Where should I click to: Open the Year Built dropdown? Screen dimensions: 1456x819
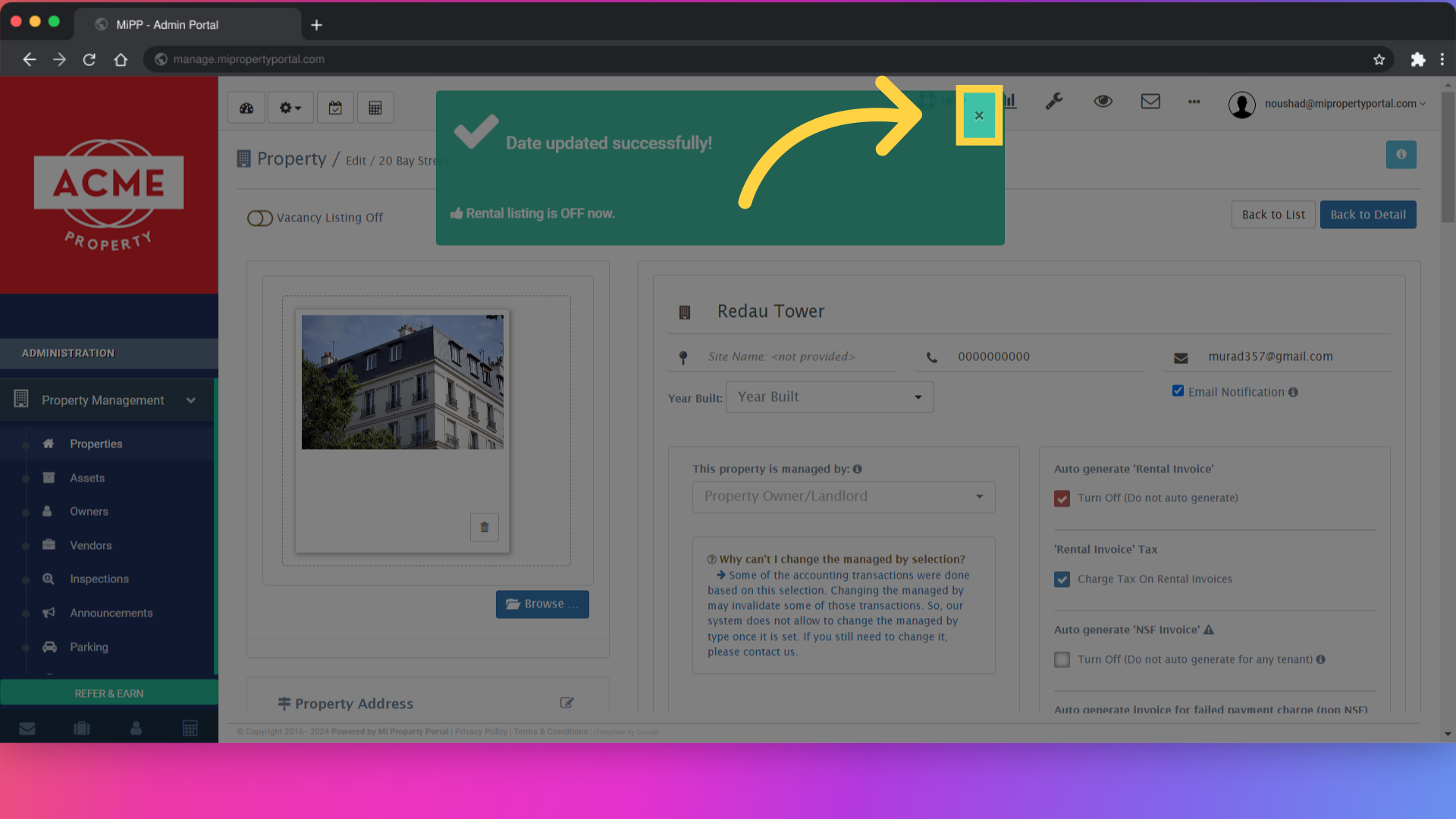click(830, 397)
